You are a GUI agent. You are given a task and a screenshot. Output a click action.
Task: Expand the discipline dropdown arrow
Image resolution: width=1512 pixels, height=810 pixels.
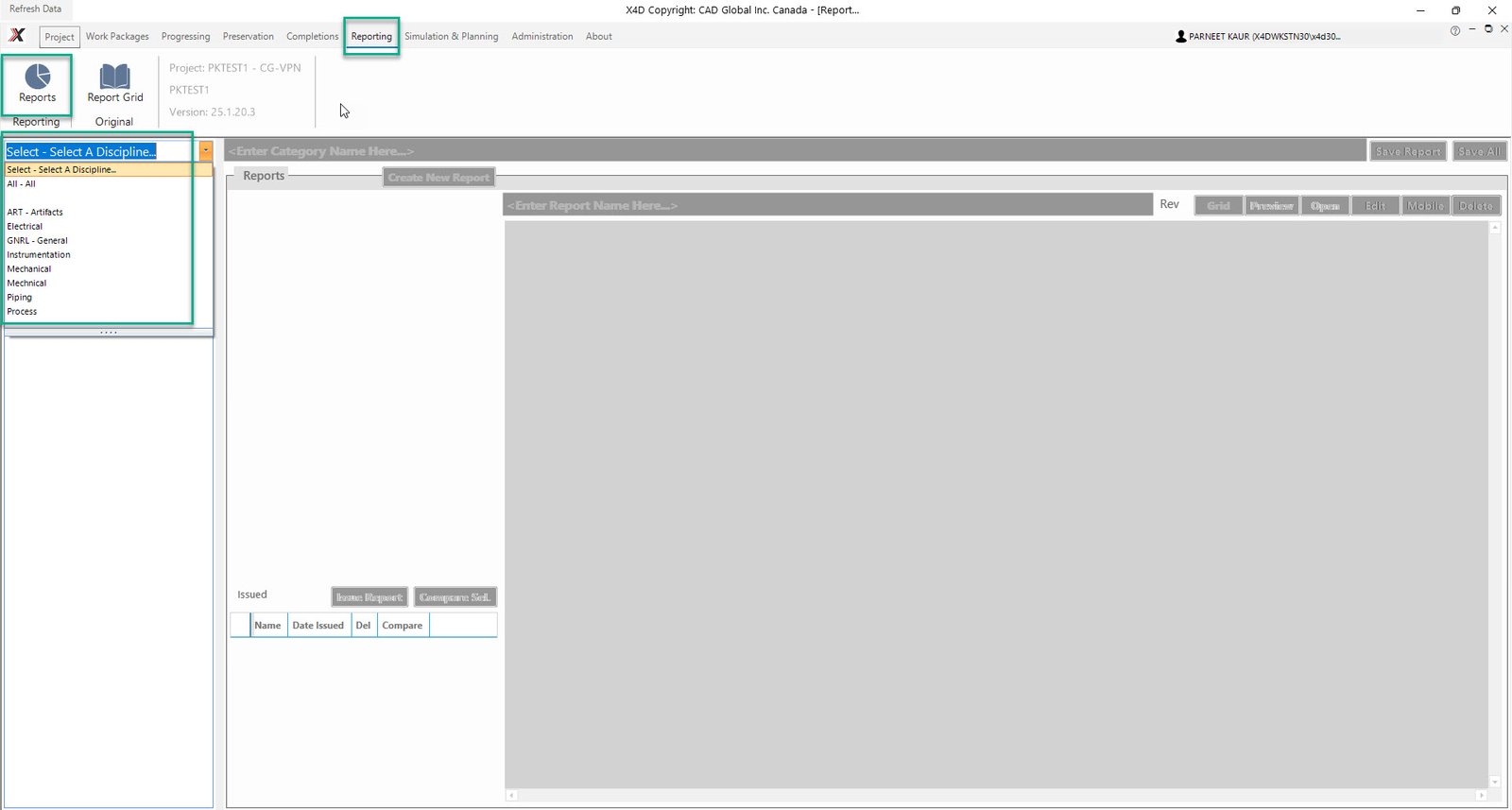pos(205,151)
